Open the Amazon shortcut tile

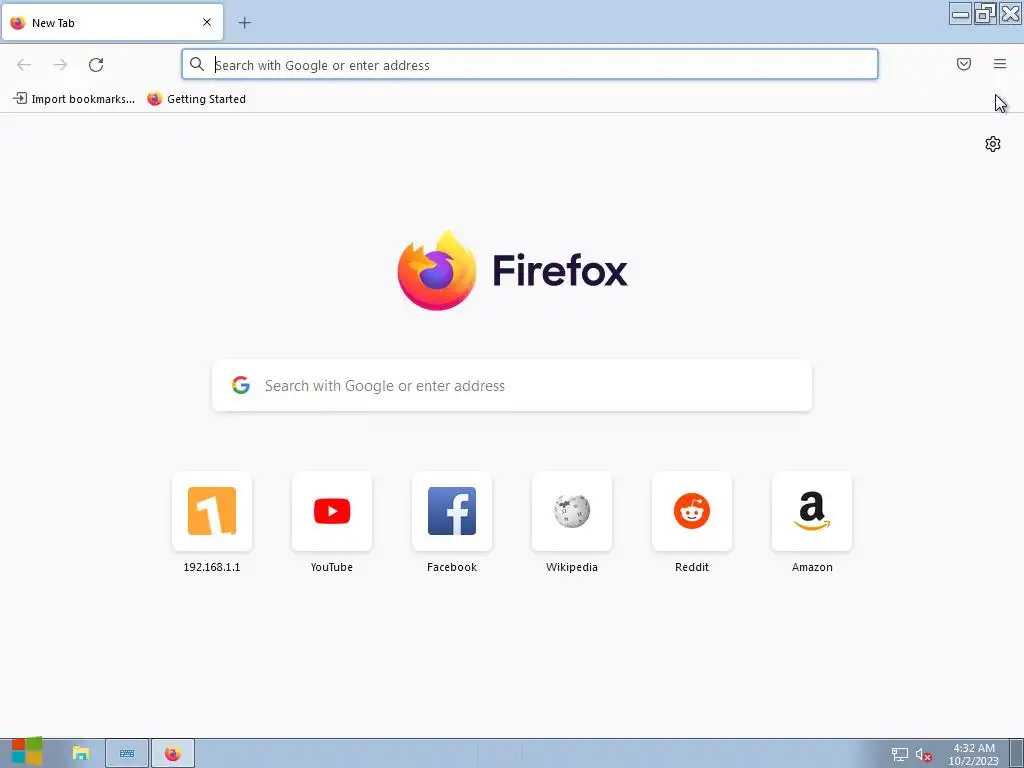click(812, 511)
